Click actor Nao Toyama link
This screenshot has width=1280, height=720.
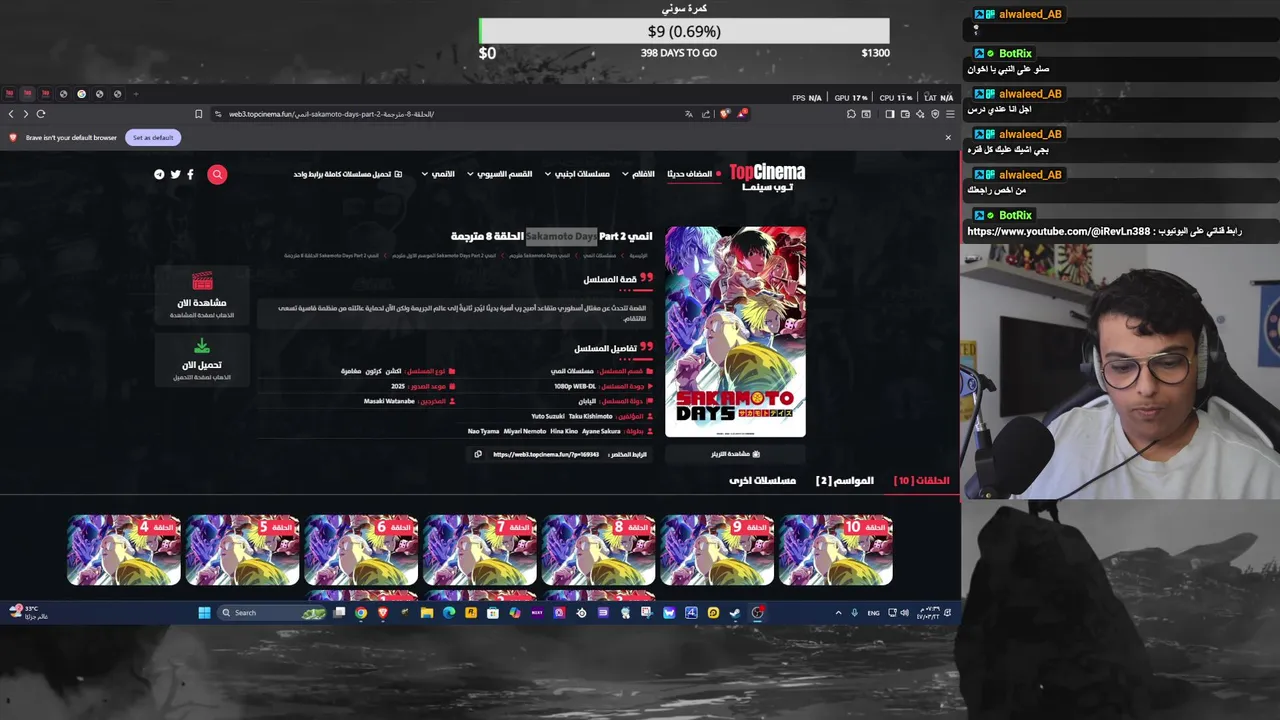point(483,431)
